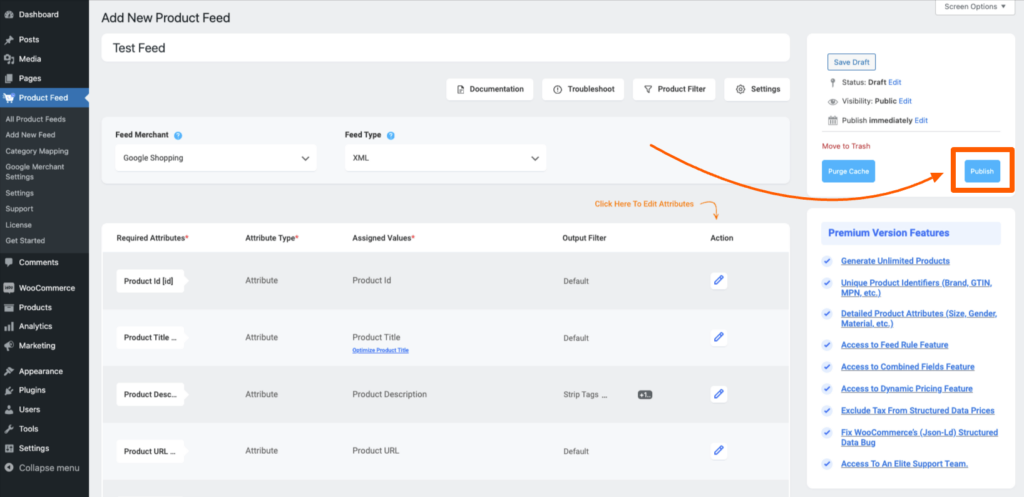Viewport: 1024px width, 497px height.
Task: Click the Plugins icon in sidebar
Action: pos(9,391)
